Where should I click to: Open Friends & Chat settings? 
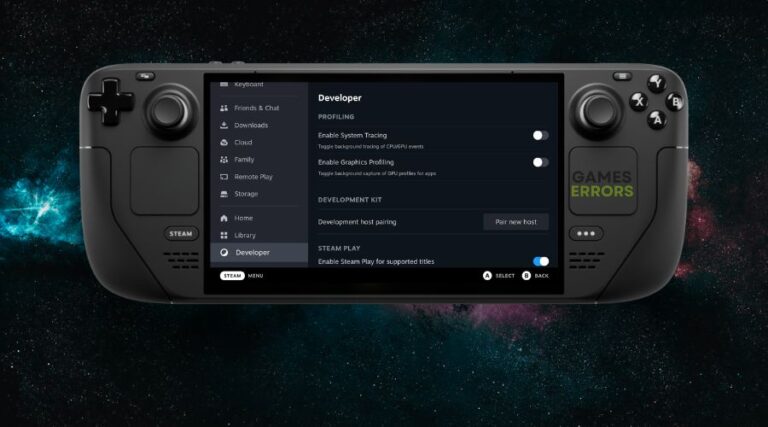(x=259, y=108)
